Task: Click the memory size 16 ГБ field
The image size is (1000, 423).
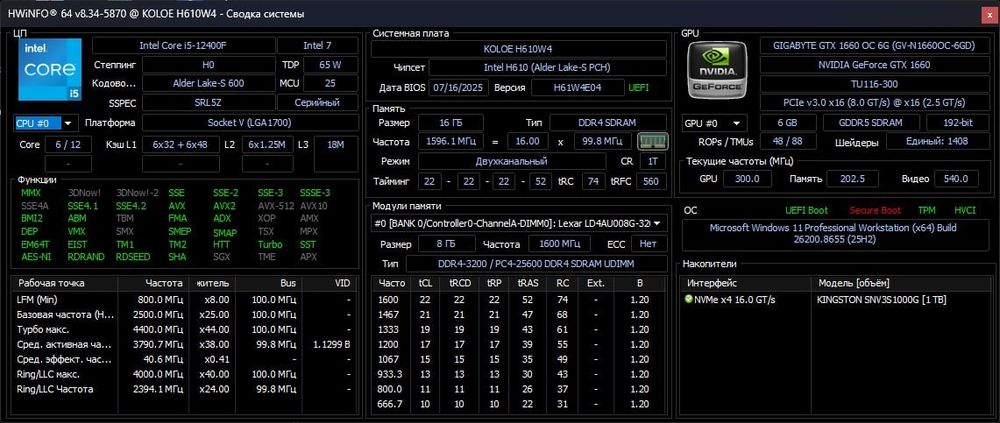Action: 451,122
